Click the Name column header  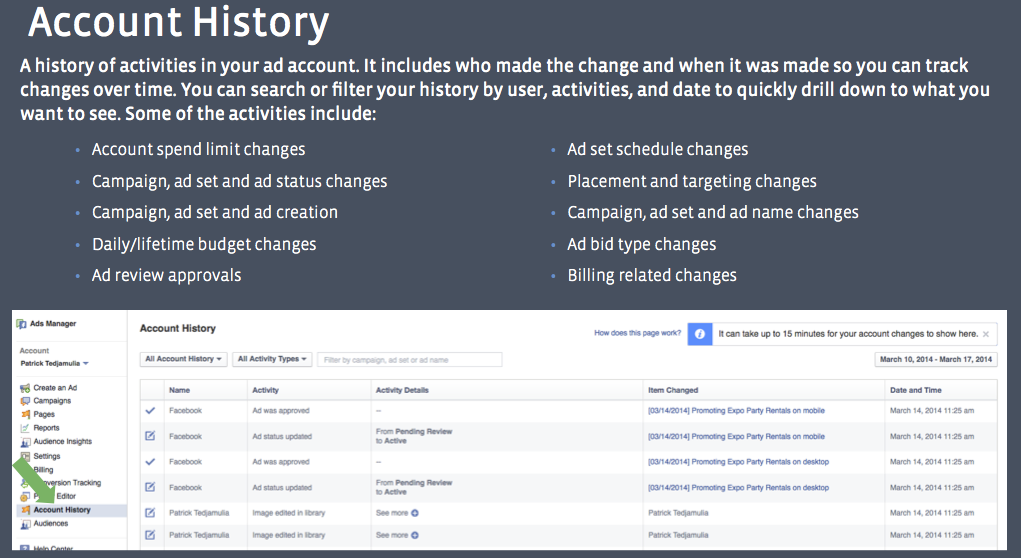(180, 390)
